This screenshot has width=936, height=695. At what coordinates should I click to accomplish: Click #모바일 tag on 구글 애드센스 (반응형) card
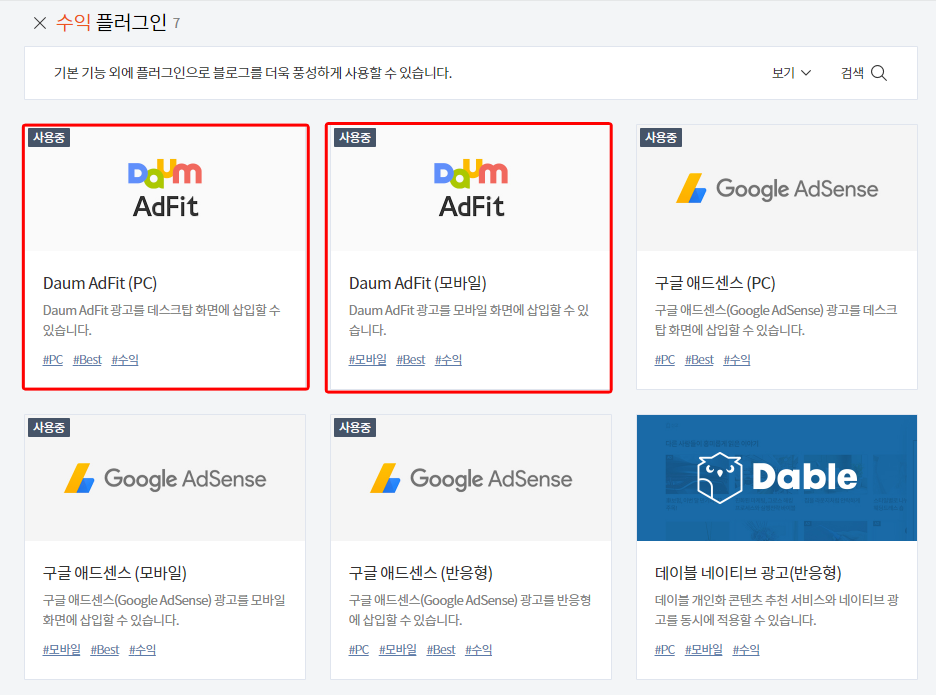tap(398, 650)
